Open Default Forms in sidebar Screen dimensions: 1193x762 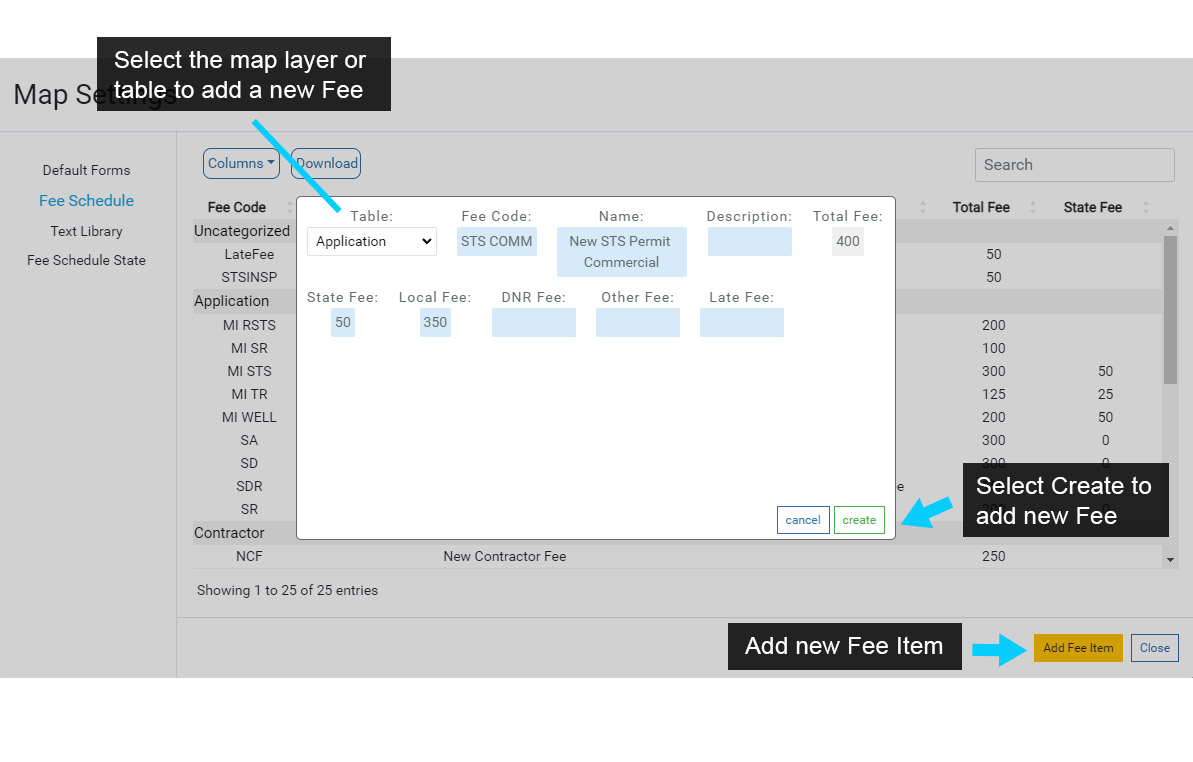tap(86, 170)
